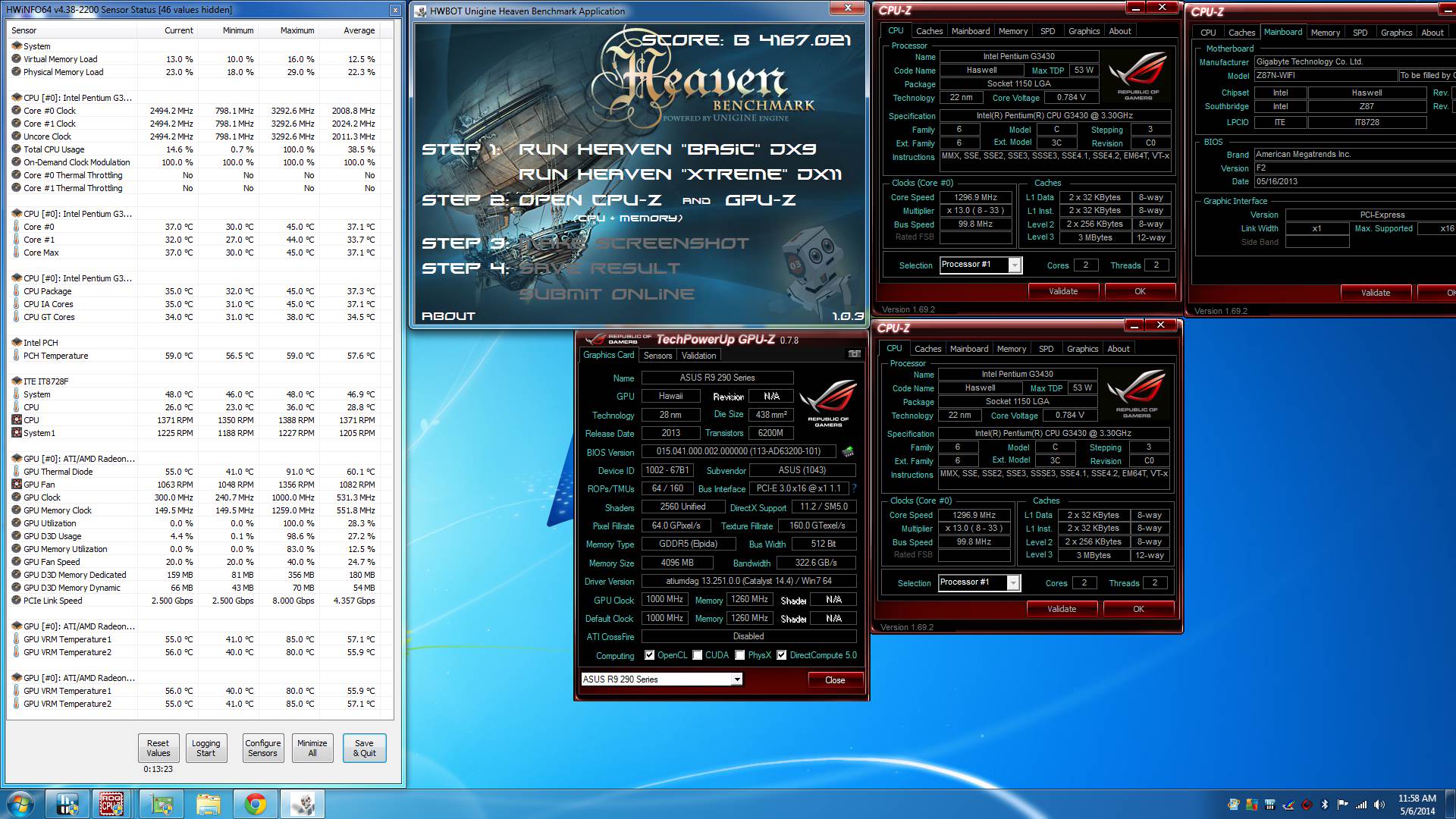Click the BIOS Version field in GPU-Z
The width and height of the screenshot is (1456, 819).
(739, 451)
